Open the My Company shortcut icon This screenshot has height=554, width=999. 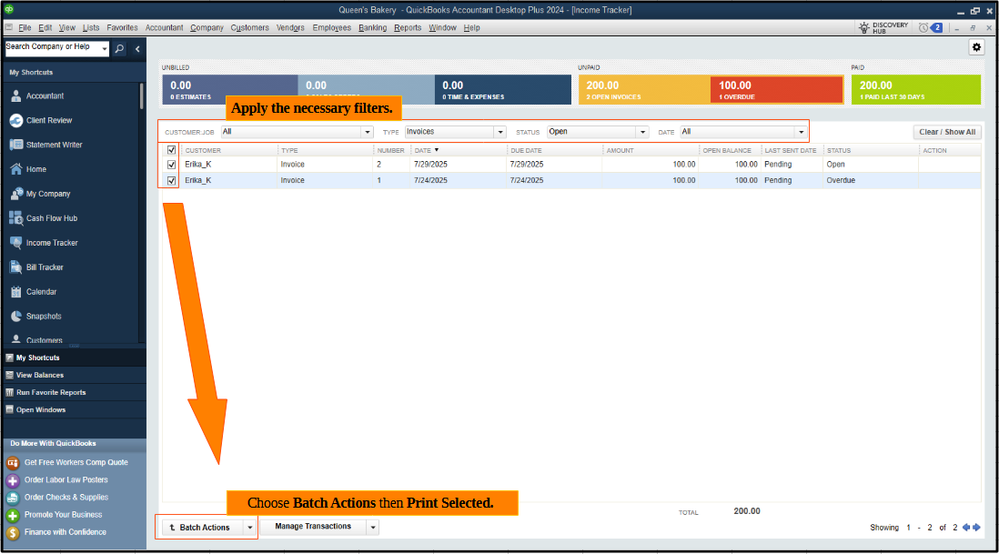point(17,194)
